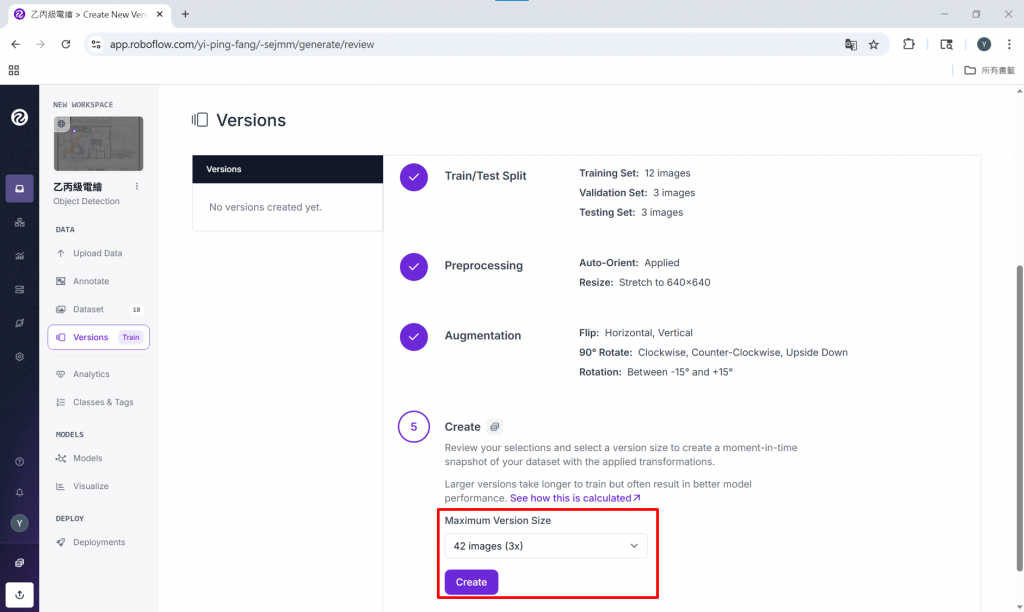Open the project three-dot options menu

coord(136,186)
